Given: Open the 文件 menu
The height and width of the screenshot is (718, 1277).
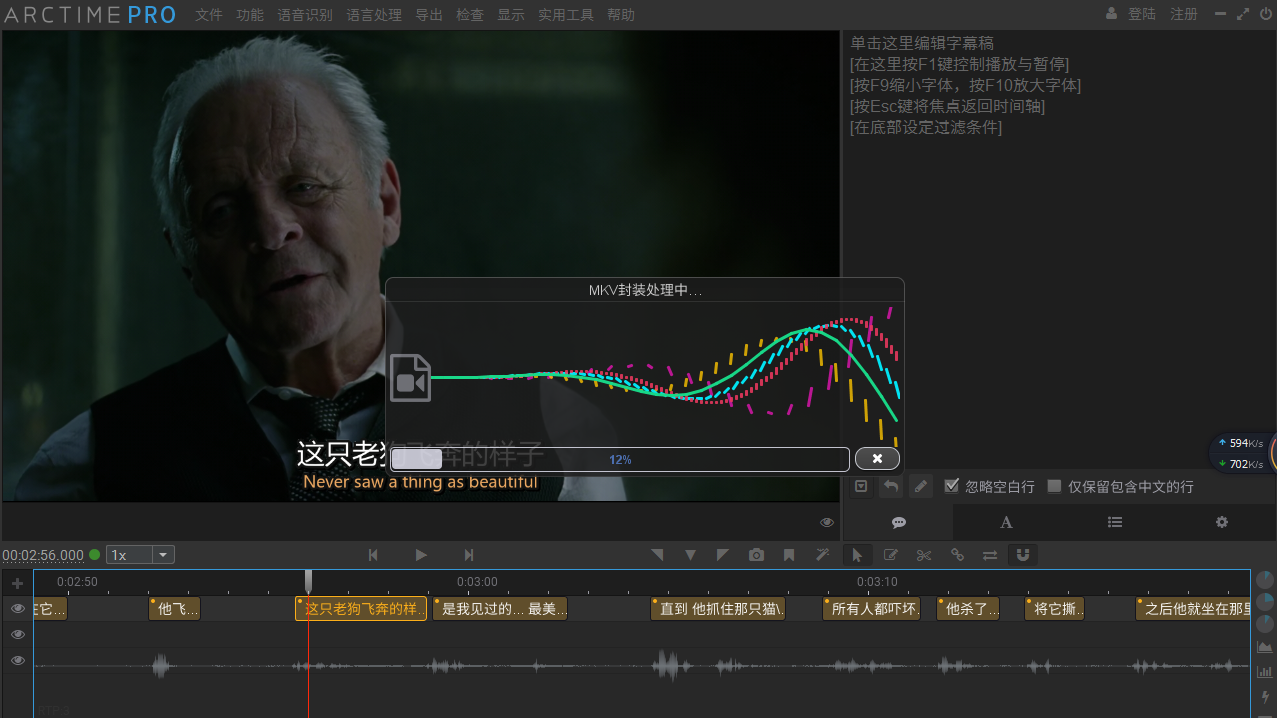Looking at the screenshot, I should tap(208, 15).
